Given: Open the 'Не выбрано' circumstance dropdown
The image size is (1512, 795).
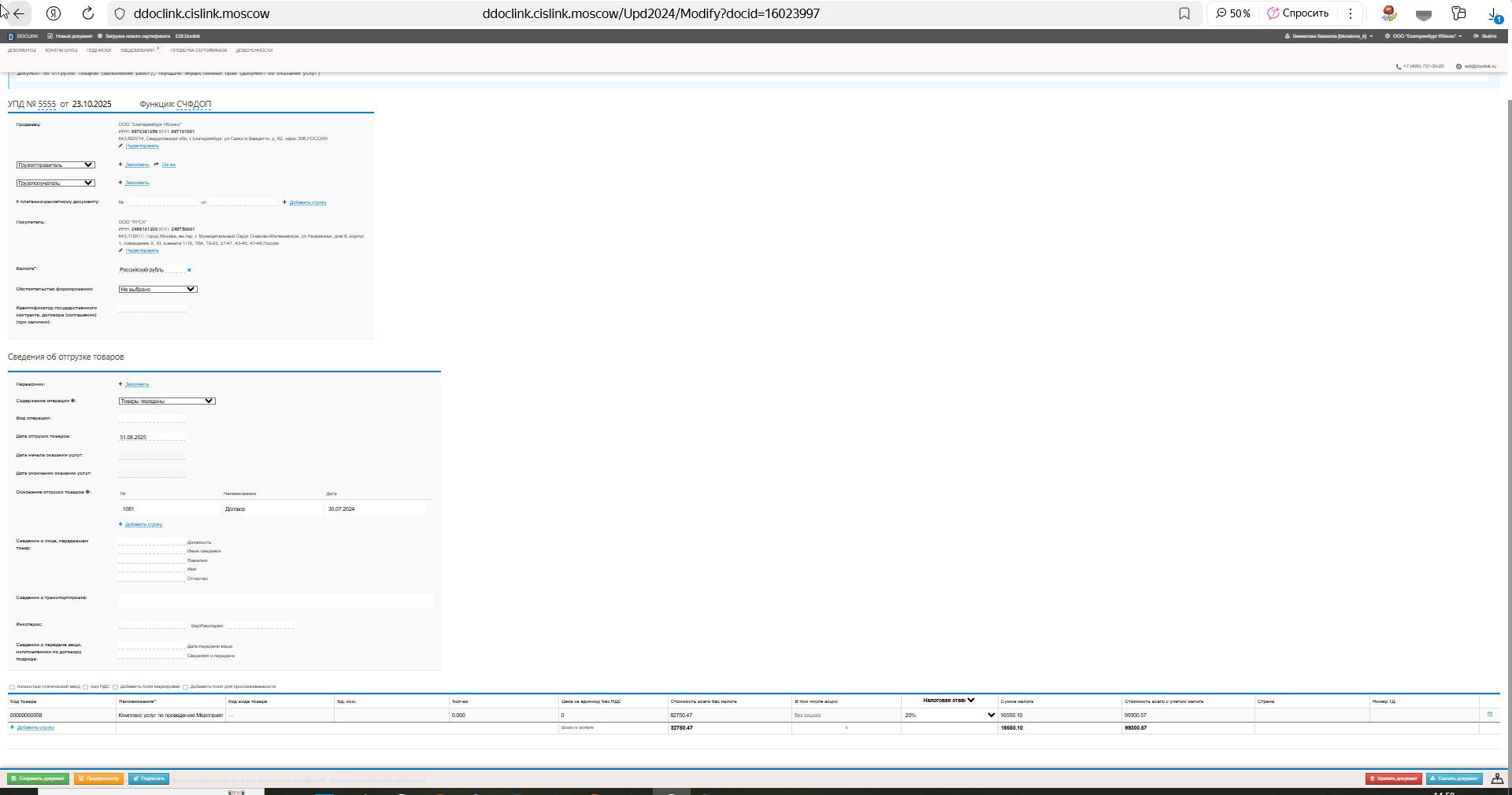Looking at the screenshot, I should (157, 289).
